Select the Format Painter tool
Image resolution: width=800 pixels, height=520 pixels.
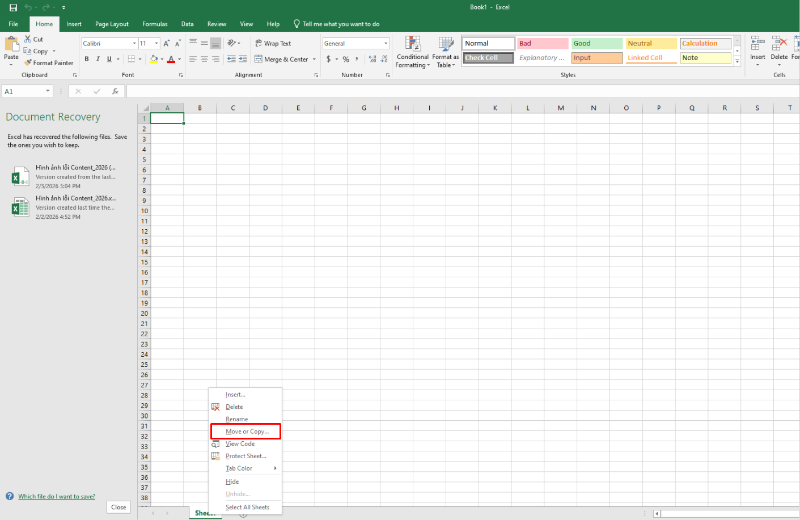tap(48, 63)
